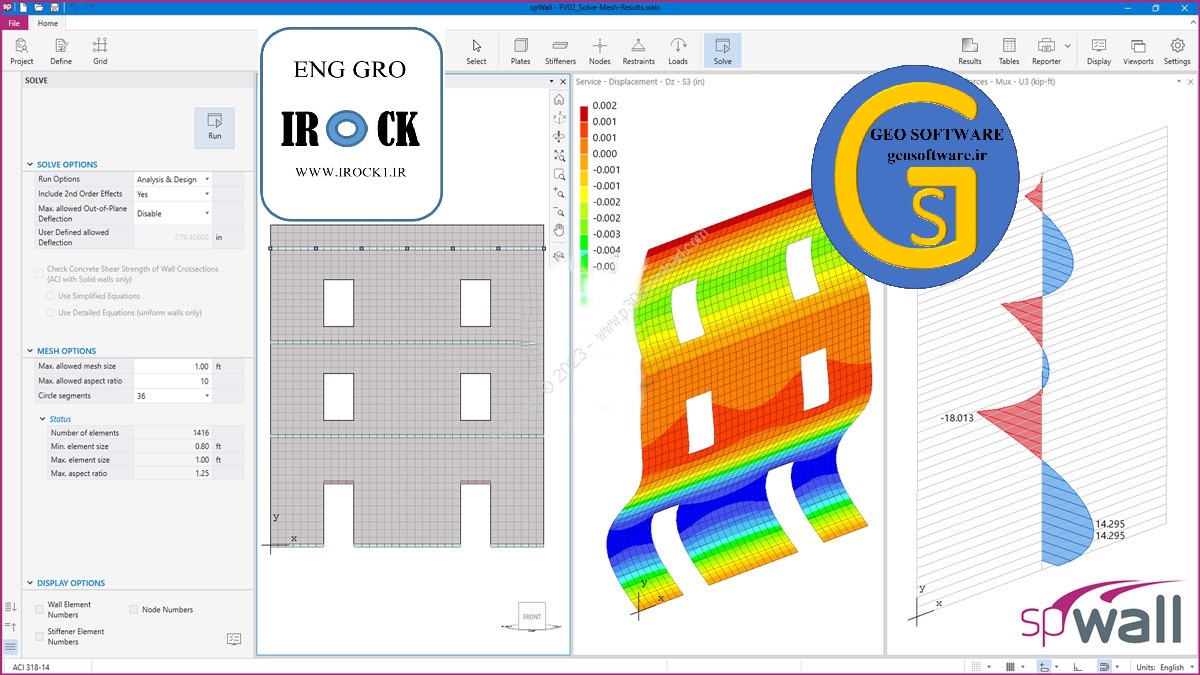
Task: Edit the Max. allowed mesh size field
Action: coord(173,367)
